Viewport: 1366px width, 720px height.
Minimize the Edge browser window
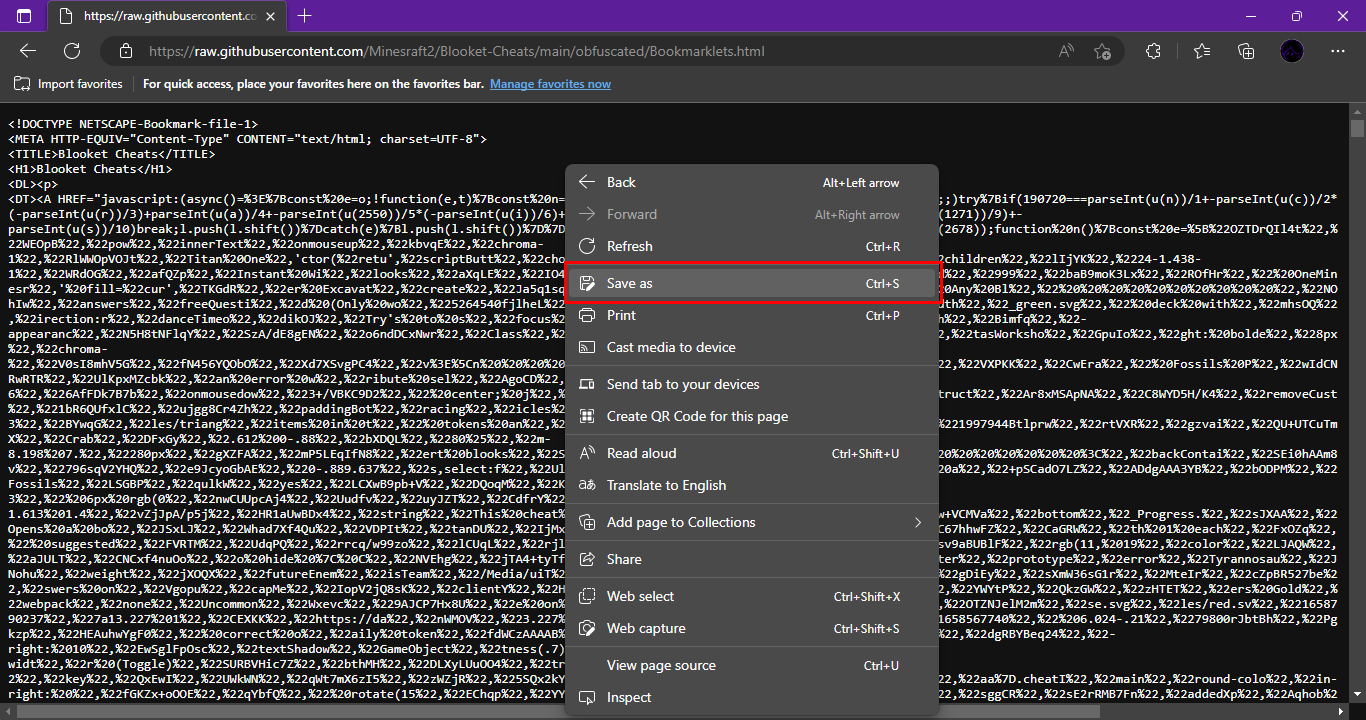pyautogui.click(x=1251, y=16)
